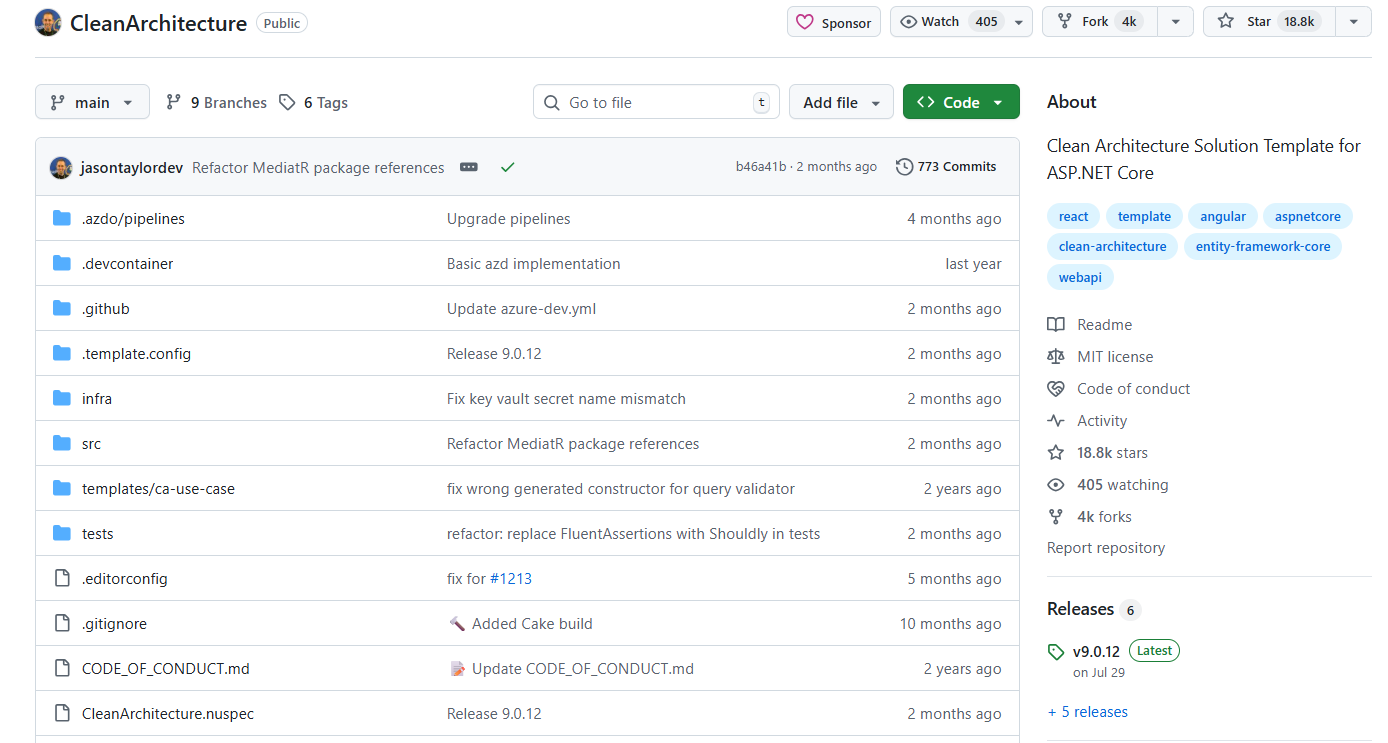Open CleanArchitecture.nuspec file name
The image size is (1388, 743).
point(168,713)
